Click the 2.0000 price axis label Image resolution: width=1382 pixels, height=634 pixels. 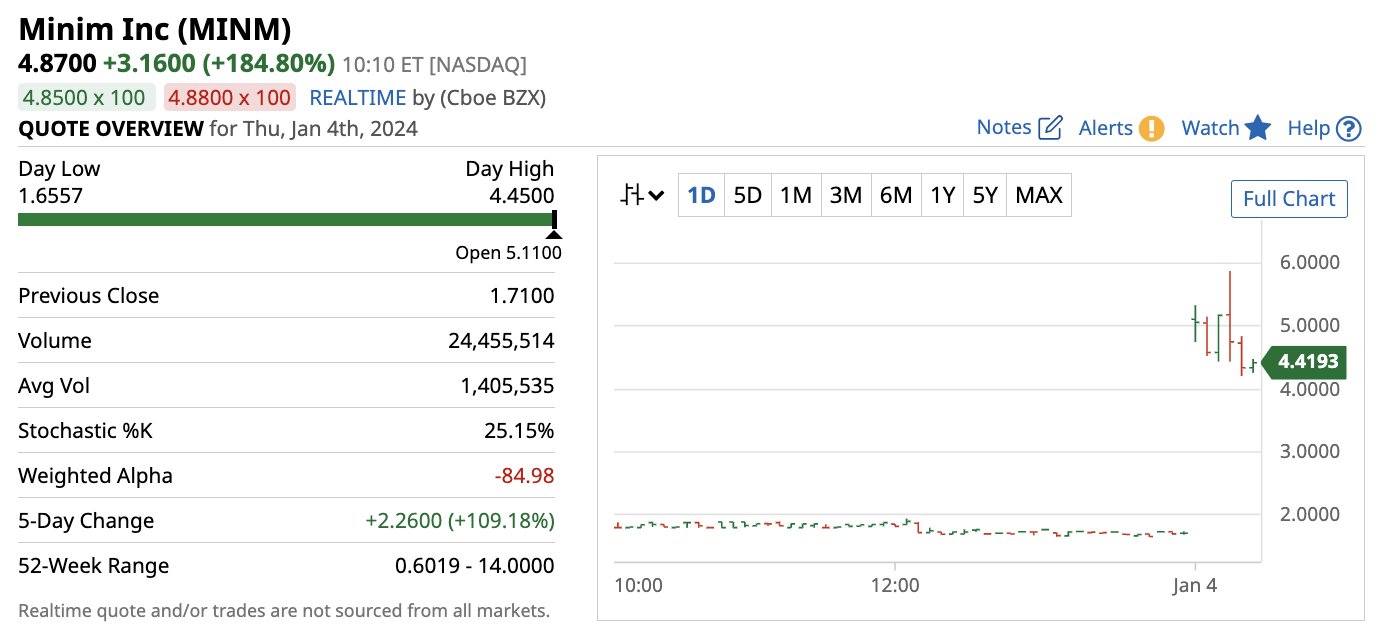tap(1310, 514)
